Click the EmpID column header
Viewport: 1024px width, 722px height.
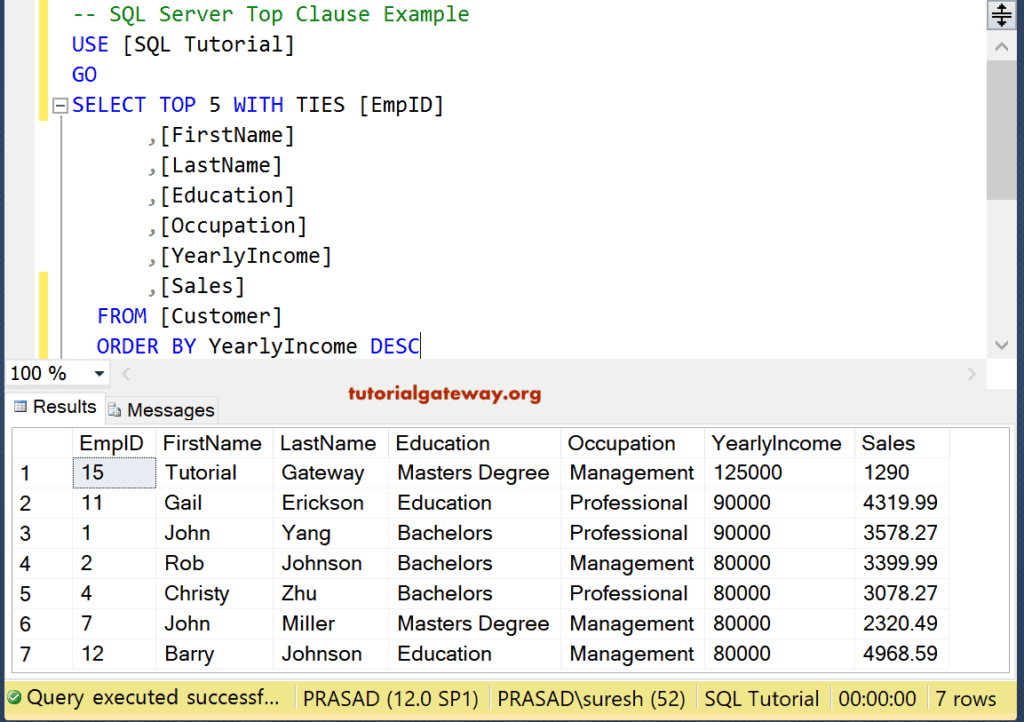(x=113, y=442)
